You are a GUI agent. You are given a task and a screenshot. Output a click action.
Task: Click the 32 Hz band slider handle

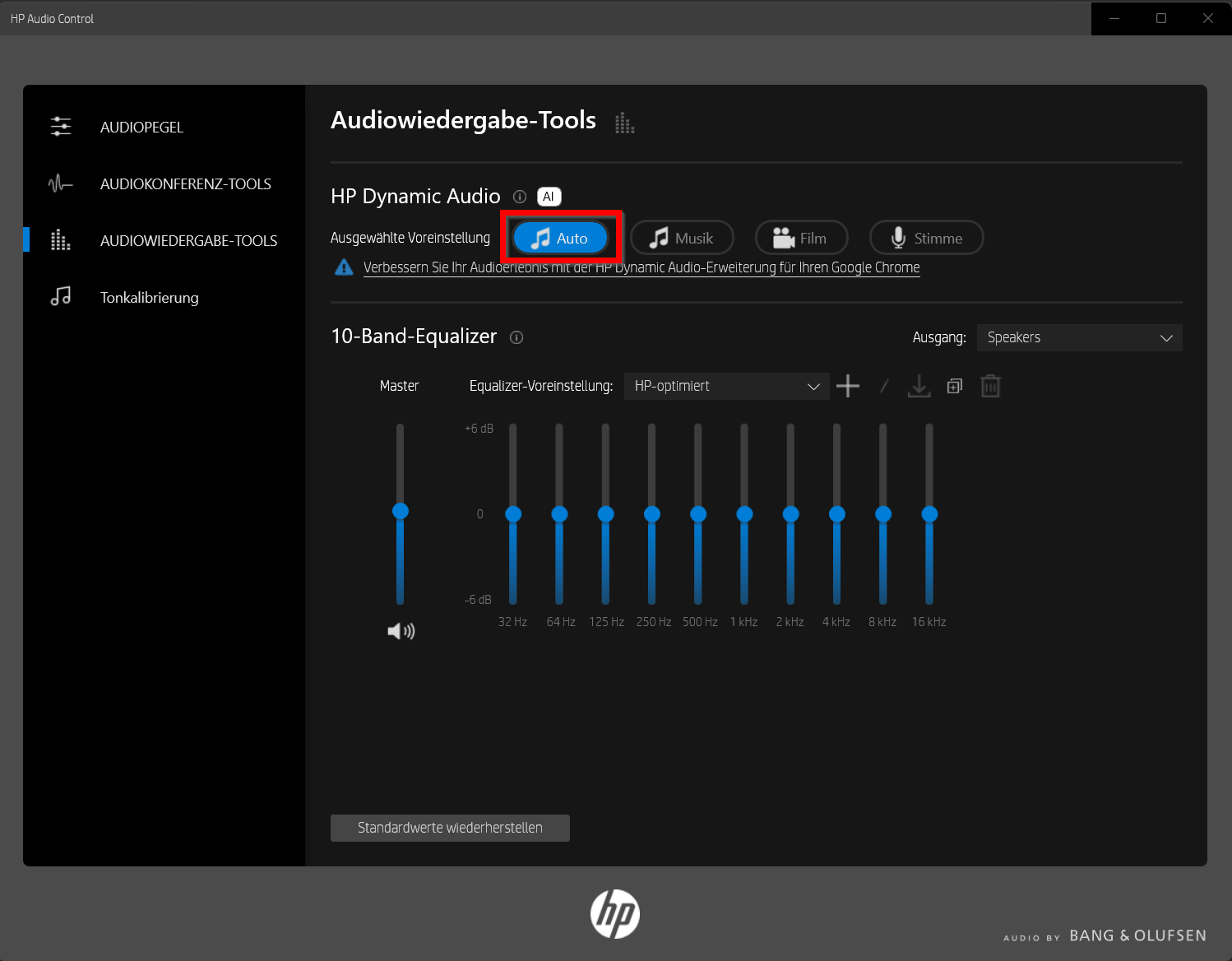pos(513,514)
